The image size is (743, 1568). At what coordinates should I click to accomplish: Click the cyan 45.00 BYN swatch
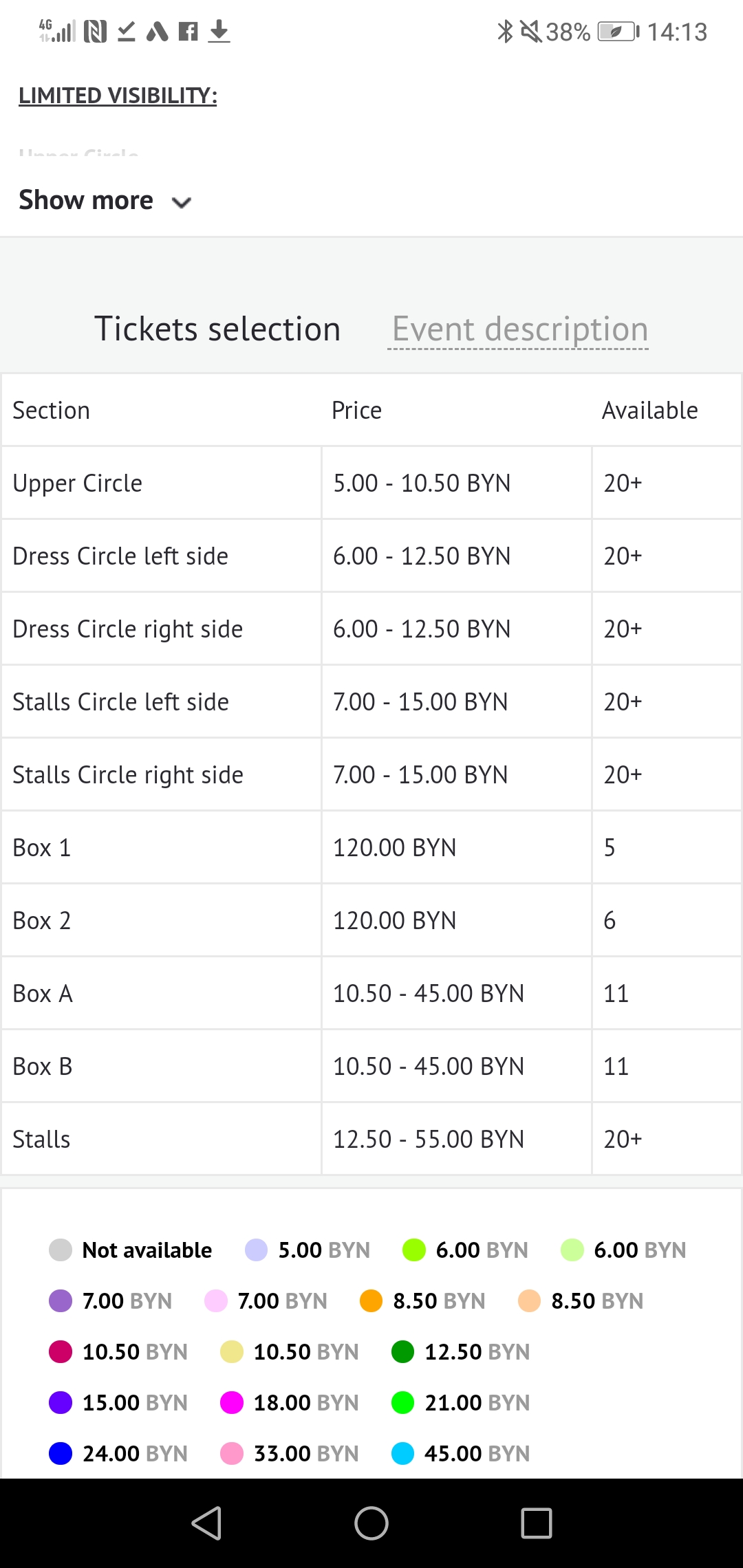point(402,1453)
